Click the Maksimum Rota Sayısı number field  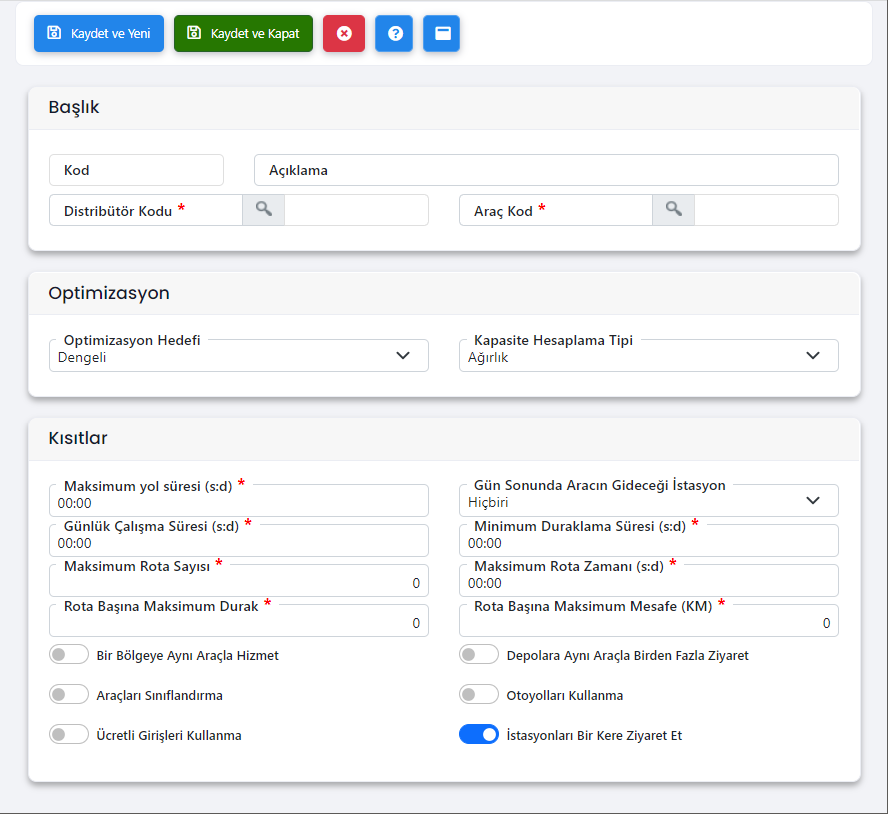click(x=238, y=583)
